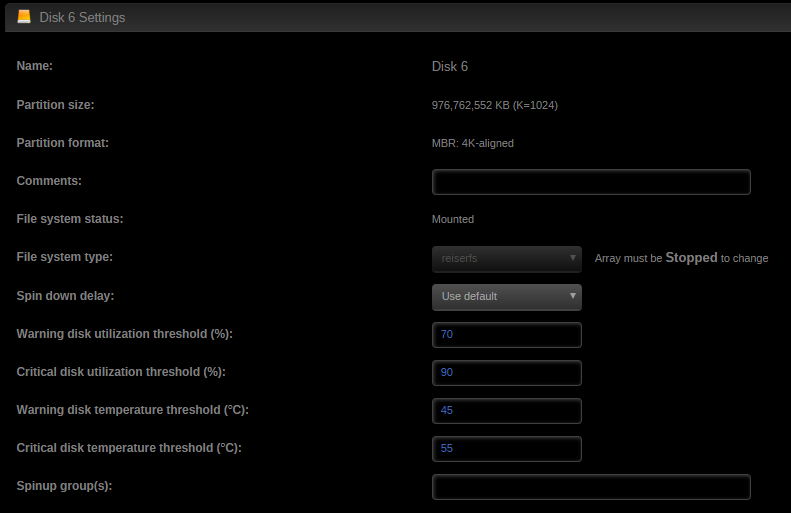The width and height of the screenshot is (791, 513).
Task: Click the Warning disk temperature threshold (°C): label
Action: (133, 410)
